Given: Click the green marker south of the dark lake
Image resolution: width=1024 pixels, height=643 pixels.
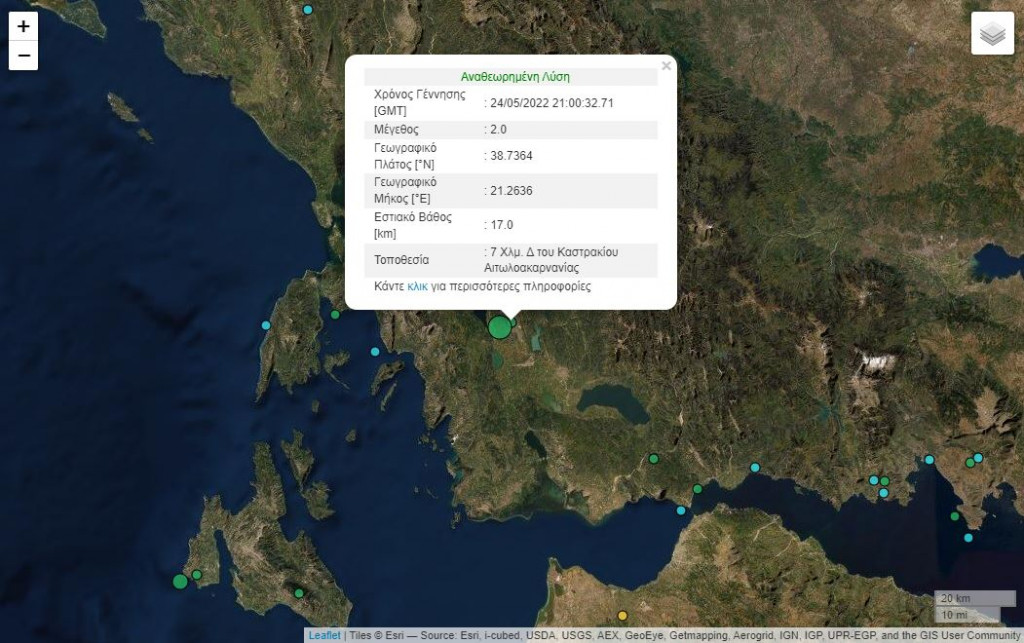Looking at the screenshot, I should [653, 459].
